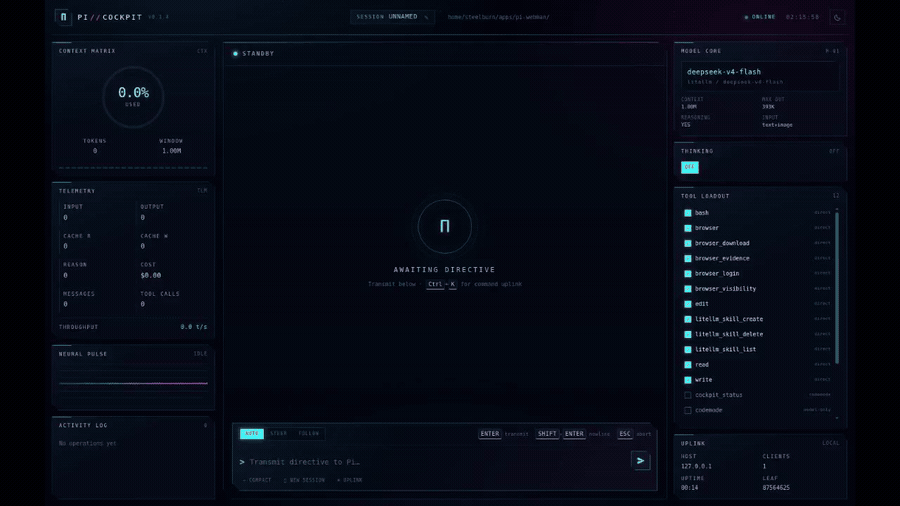Toggle the Thinking OFF button
The image size is (900, 506).
[x=689, y=167]
